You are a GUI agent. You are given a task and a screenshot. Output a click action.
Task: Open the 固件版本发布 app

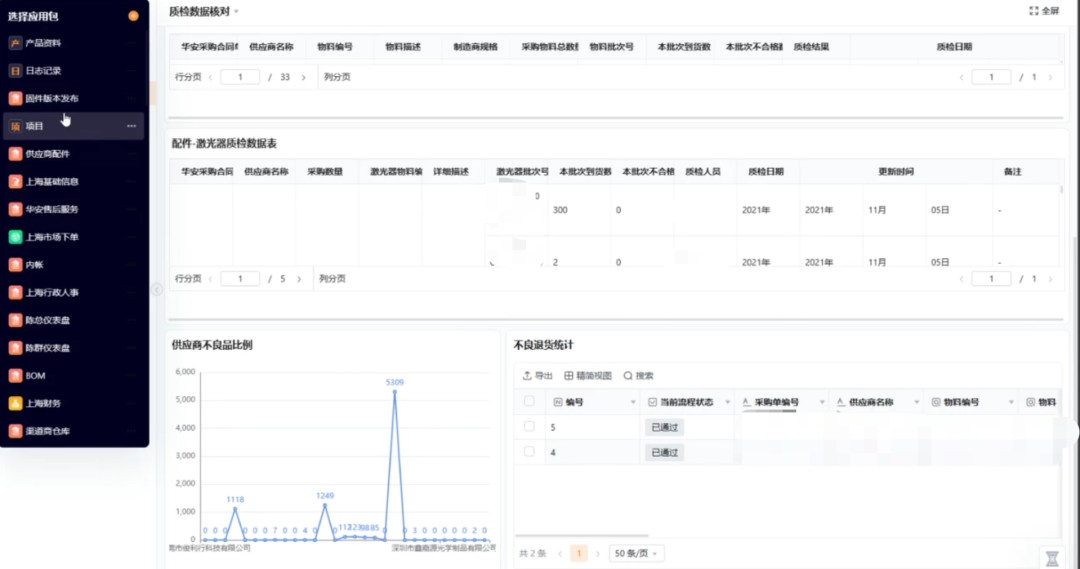[74, 99]
